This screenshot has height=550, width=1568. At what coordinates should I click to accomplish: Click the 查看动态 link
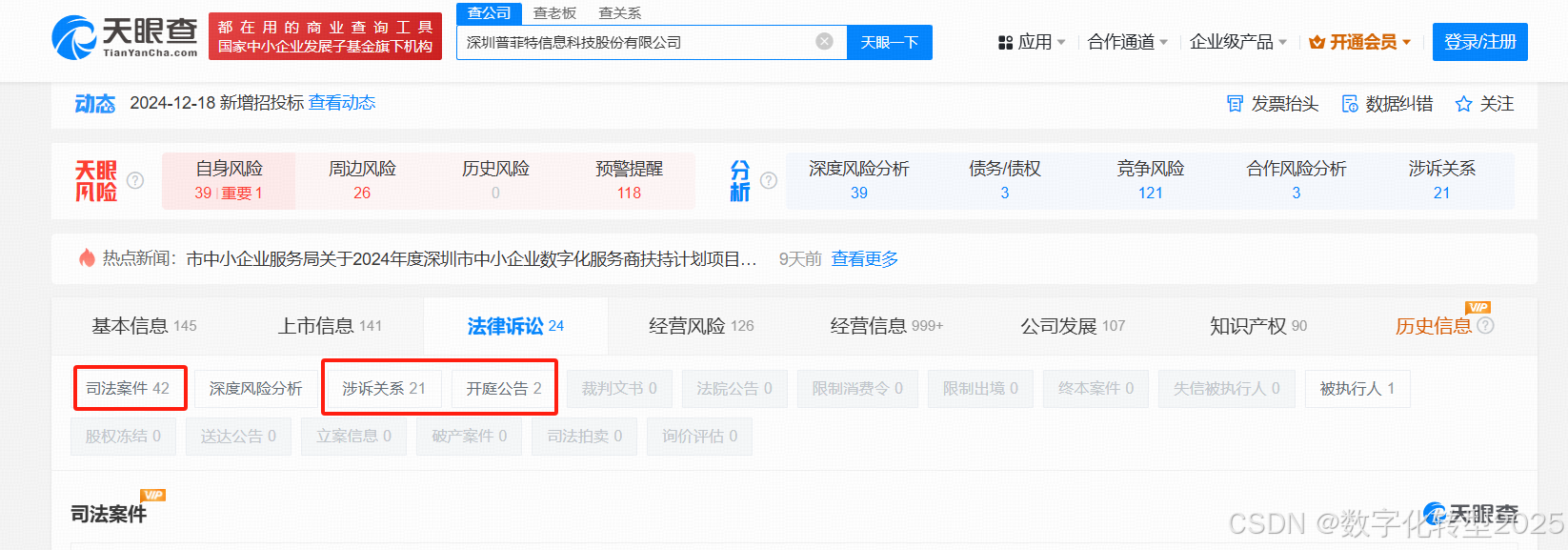coord(342,103)
